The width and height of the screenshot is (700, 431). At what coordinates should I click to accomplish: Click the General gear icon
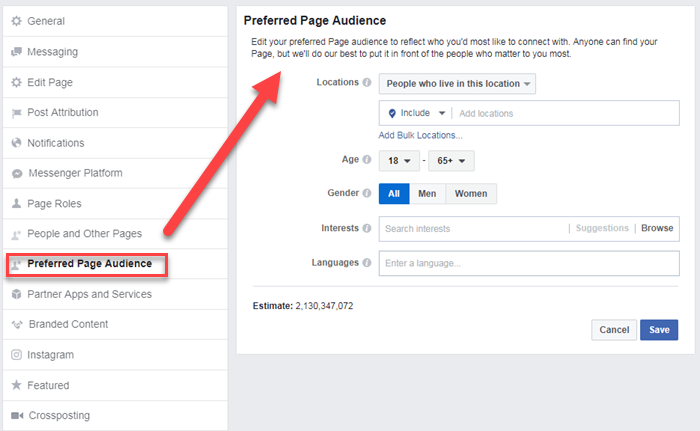click(17, 21)
